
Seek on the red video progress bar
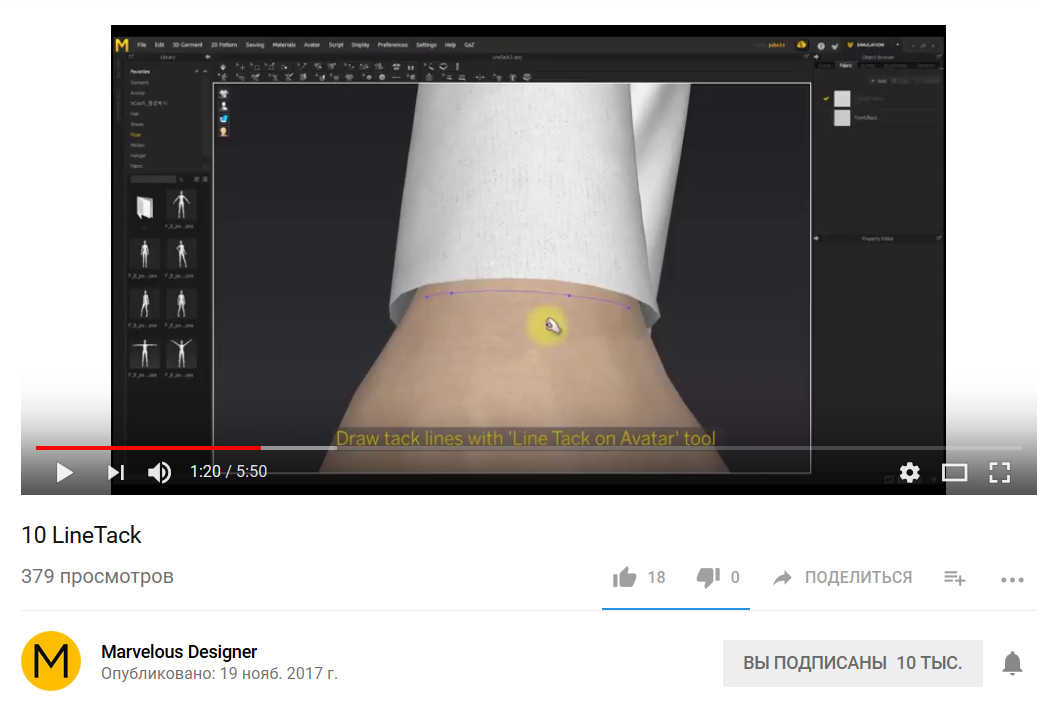click(x=148, y=448)
